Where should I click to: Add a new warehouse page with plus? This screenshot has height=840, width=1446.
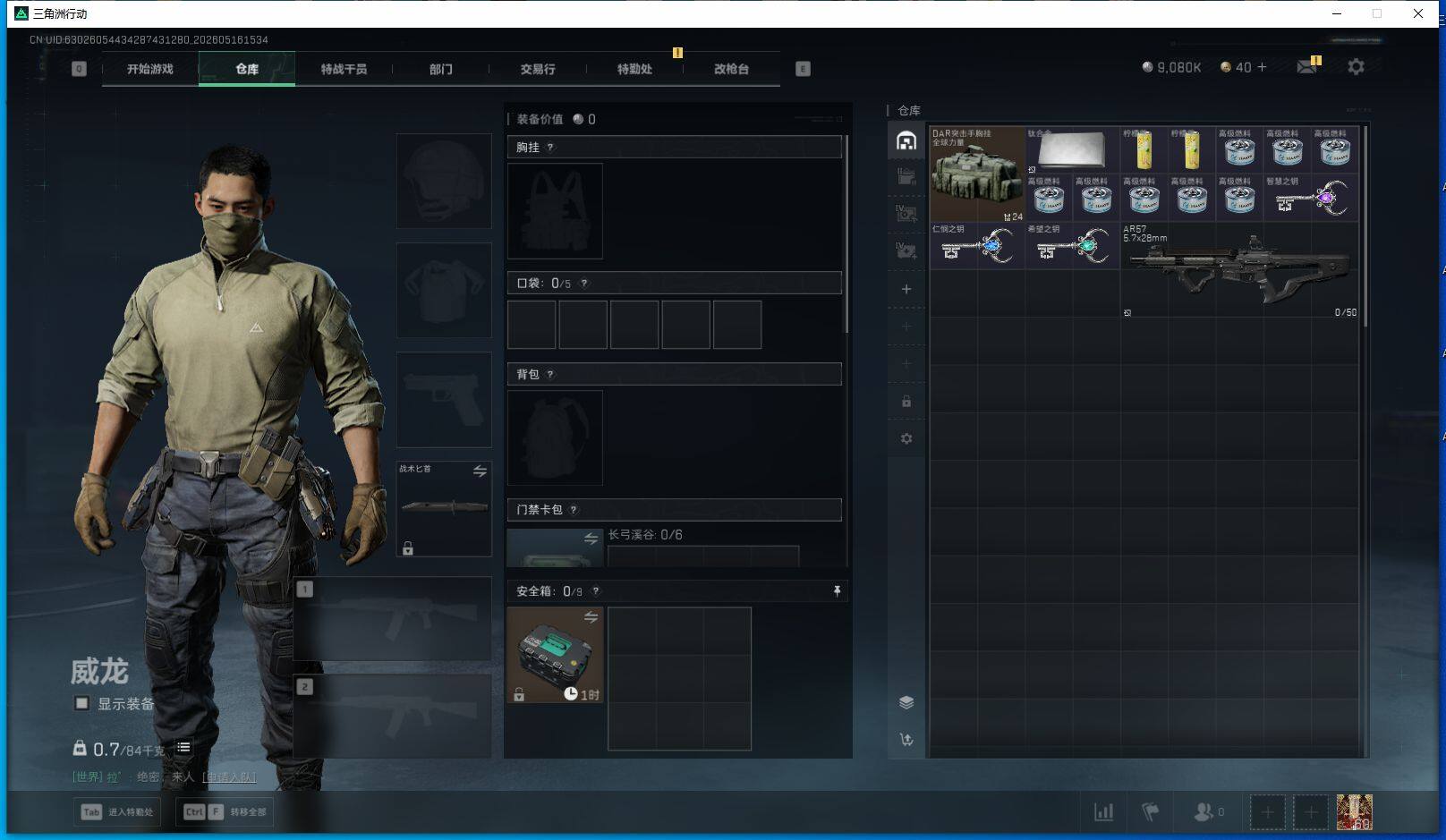click(906, 289)
